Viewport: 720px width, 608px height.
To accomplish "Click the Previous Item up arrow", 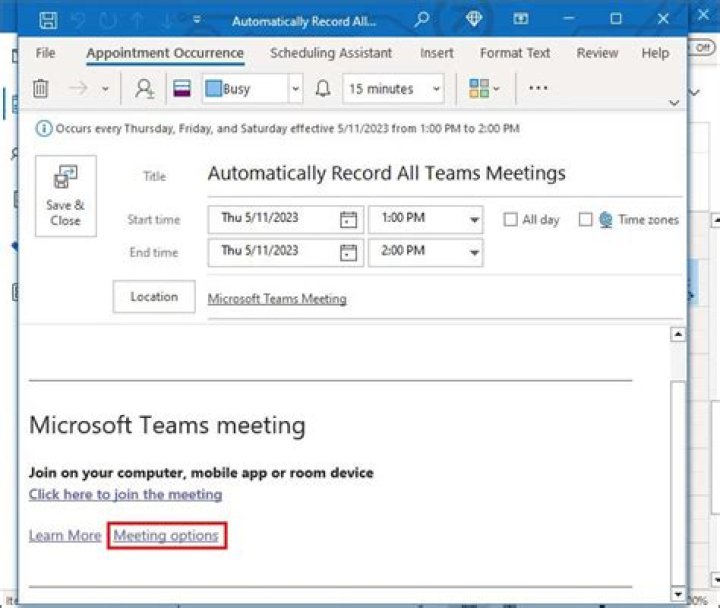I will point(138,21).
